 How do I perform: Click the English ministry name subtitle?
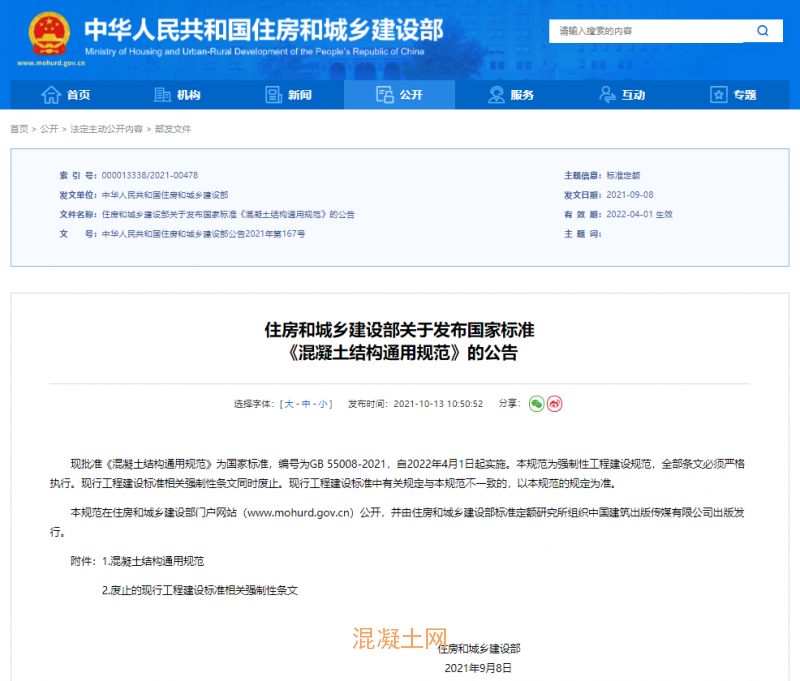coord(255,52)
